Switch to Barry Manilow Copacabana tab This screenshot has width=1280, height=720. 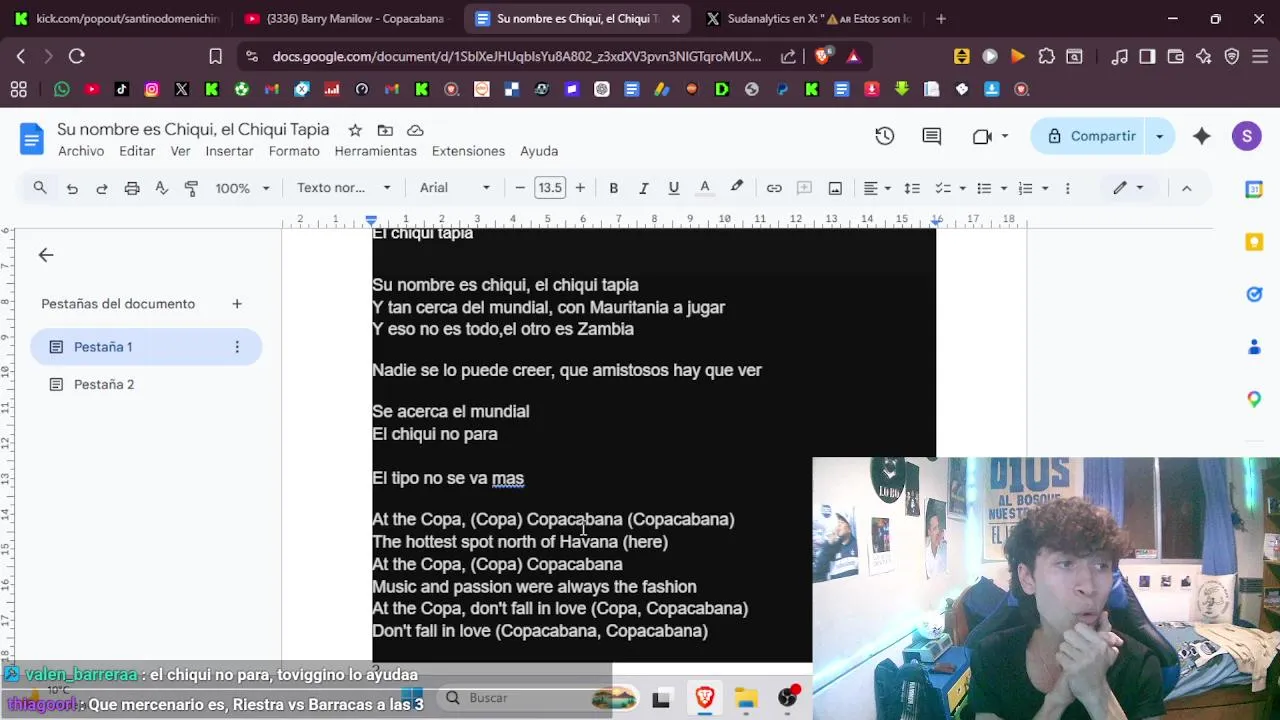click(x=346, y=19)
